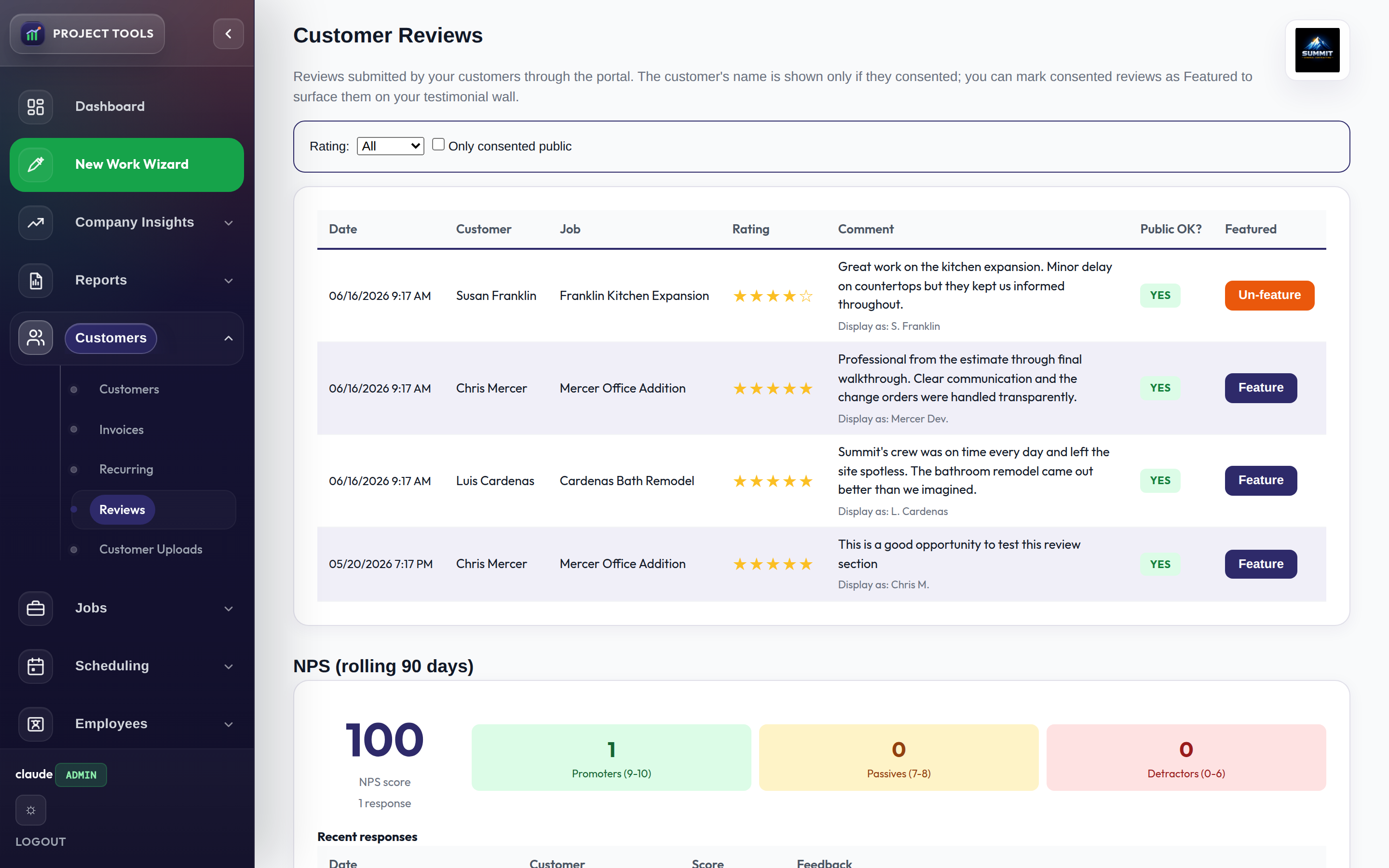Click the Reports document icon
Screen dimensions: 1389x868
36,280
